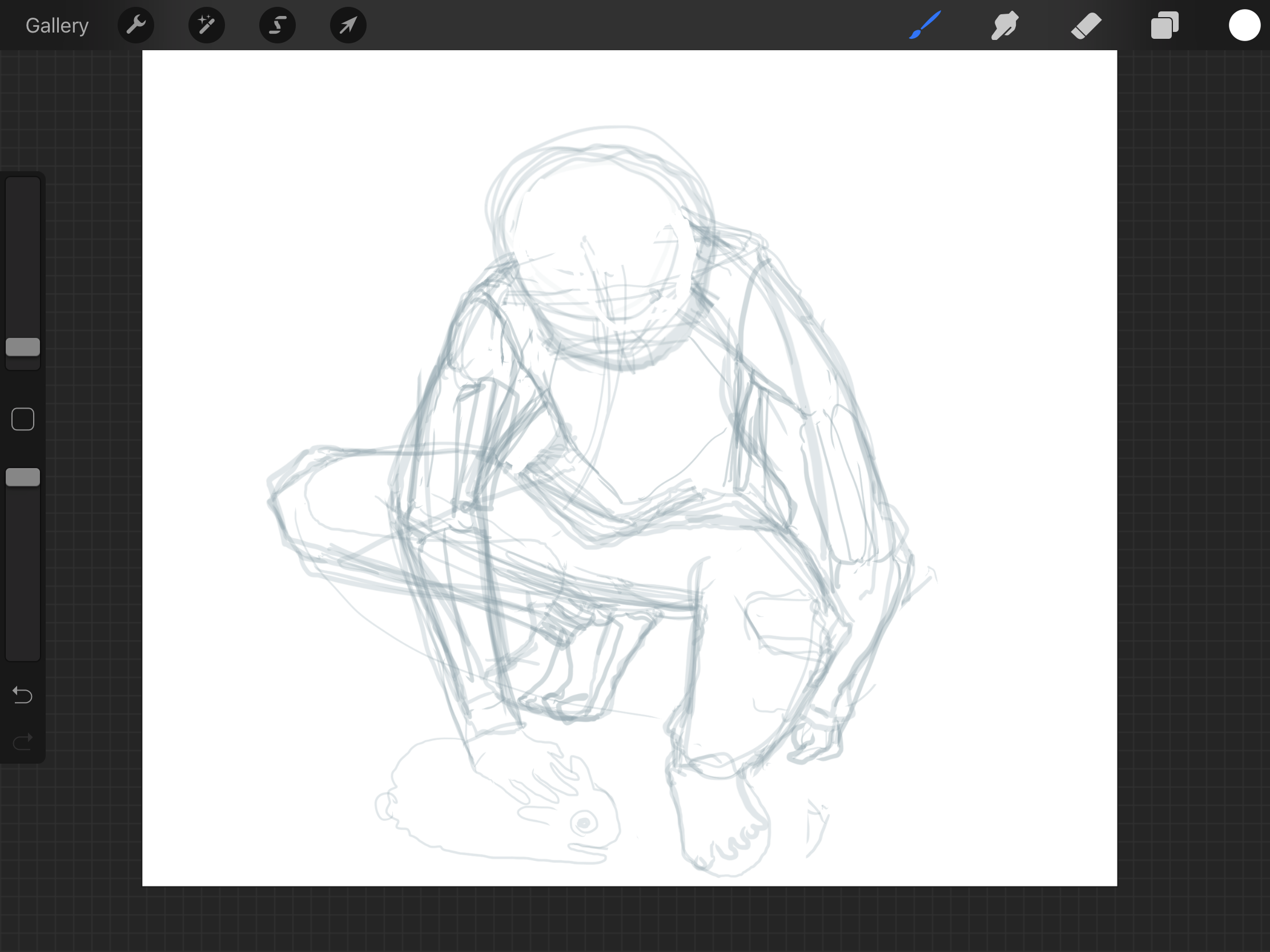Open the white color picker circle
The height and width of the screenshot is (952, 1270).
pyautogui.click(x=1244, y=25)
